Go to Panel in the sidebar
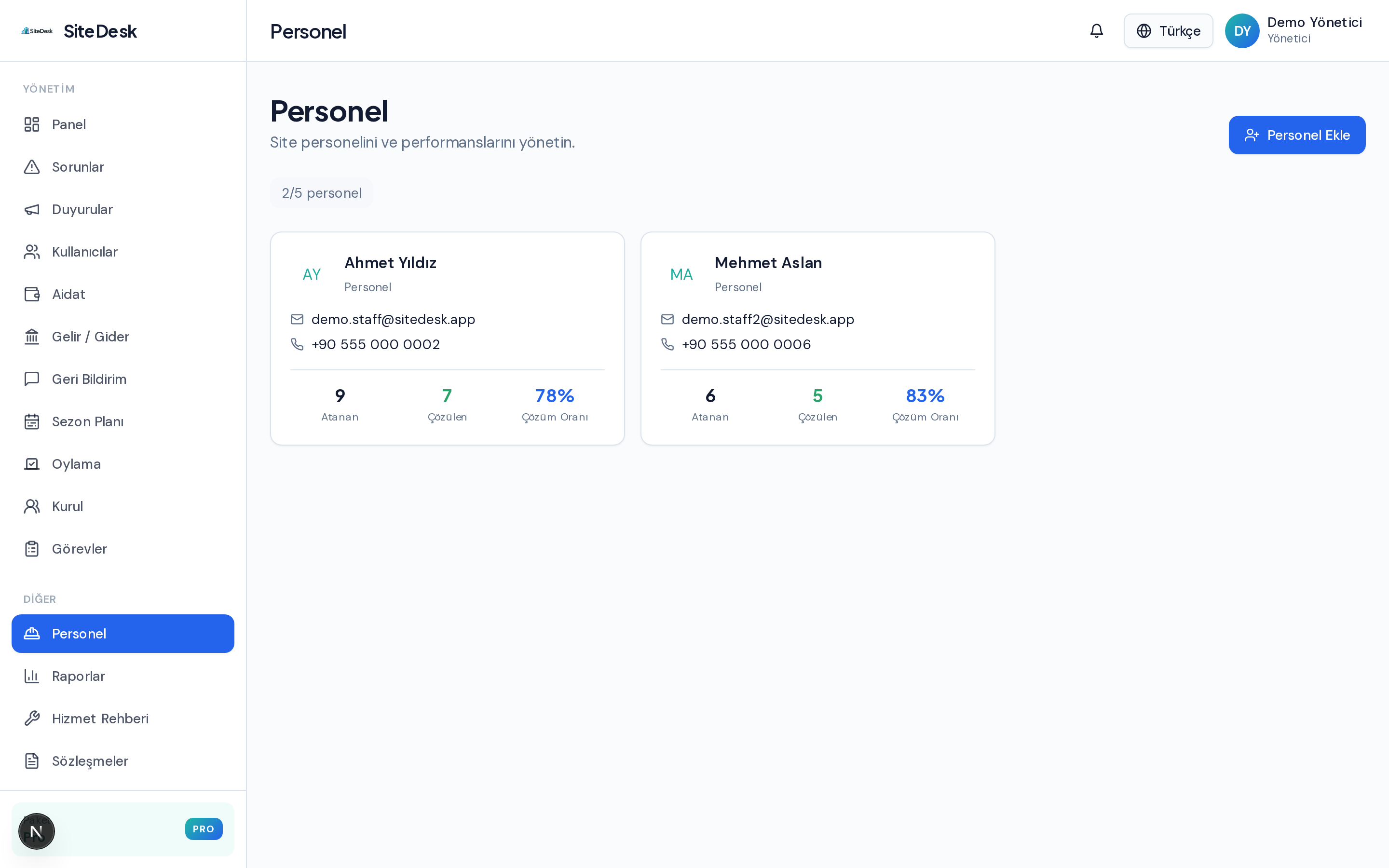Screen dimensions: 1389x868 pyautogui.click(x=123, y=124)
